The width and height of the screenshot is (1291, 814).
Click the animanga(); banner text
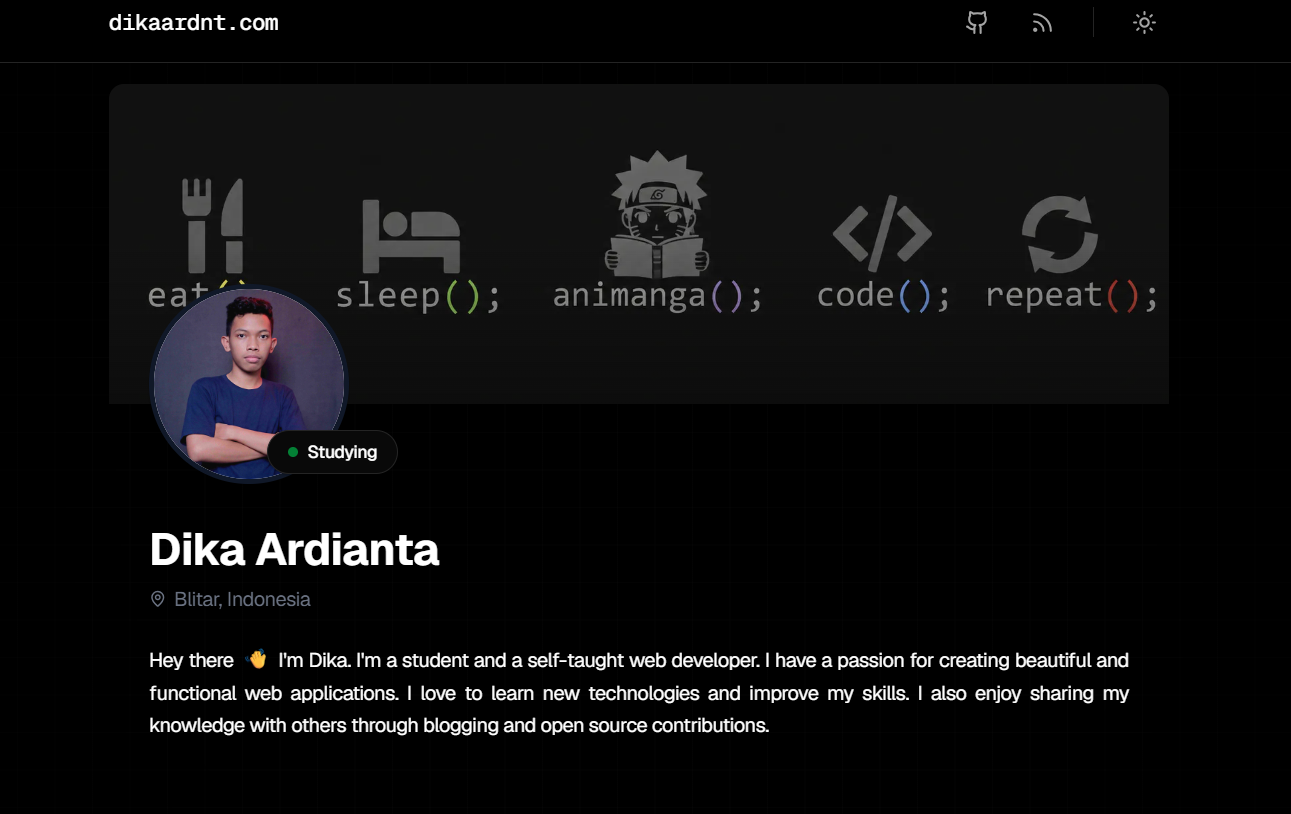click(x=657, y=295)
